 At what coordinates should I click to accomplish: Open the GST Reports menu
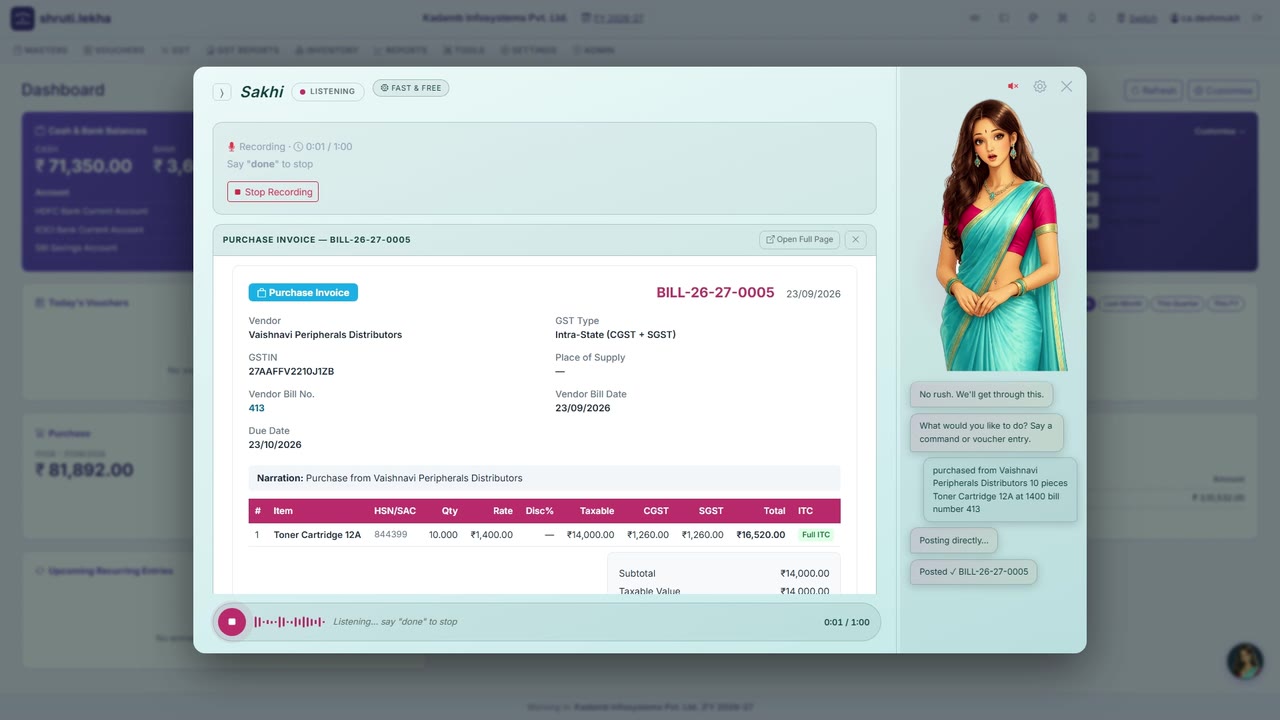(x=243, y=50)
